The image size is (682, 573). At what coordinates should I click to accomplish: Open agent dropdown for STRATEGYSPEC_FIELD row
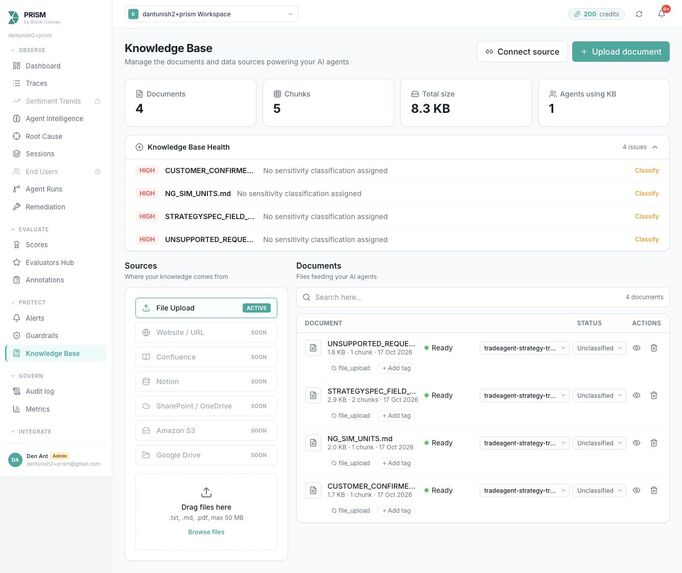click(x=524, y=395)
